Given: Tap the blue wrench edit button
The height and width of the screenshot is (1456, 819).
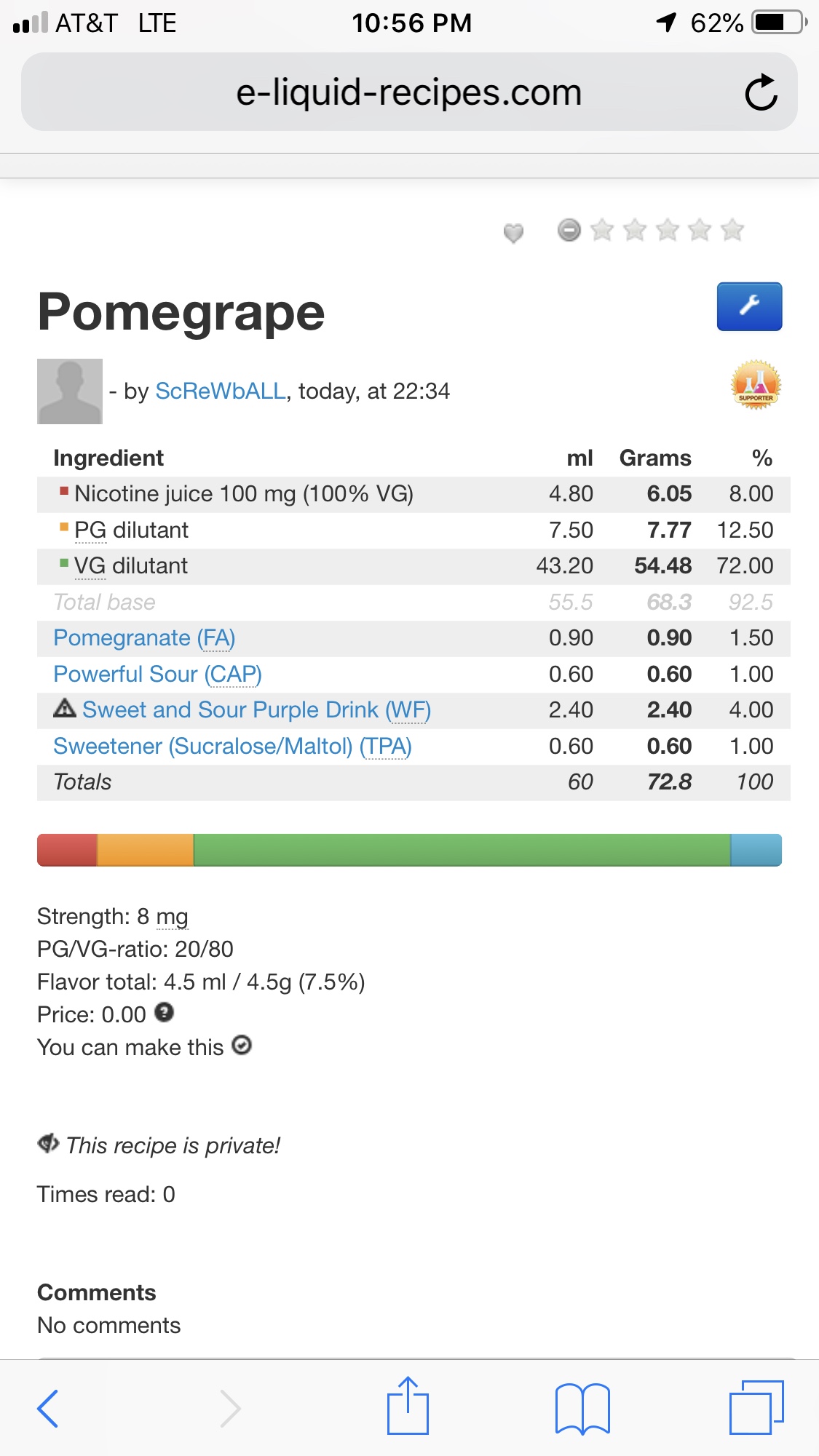Looking at the screenshot, I should (x=749, y=306).
